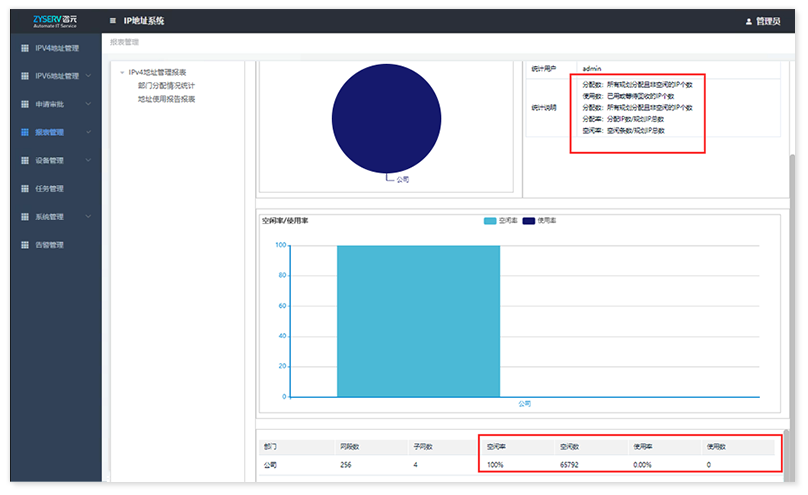Screen dimensions: 808x495
Task: Click the 设备管理 grid icon
Action: [x=24, y=160]
